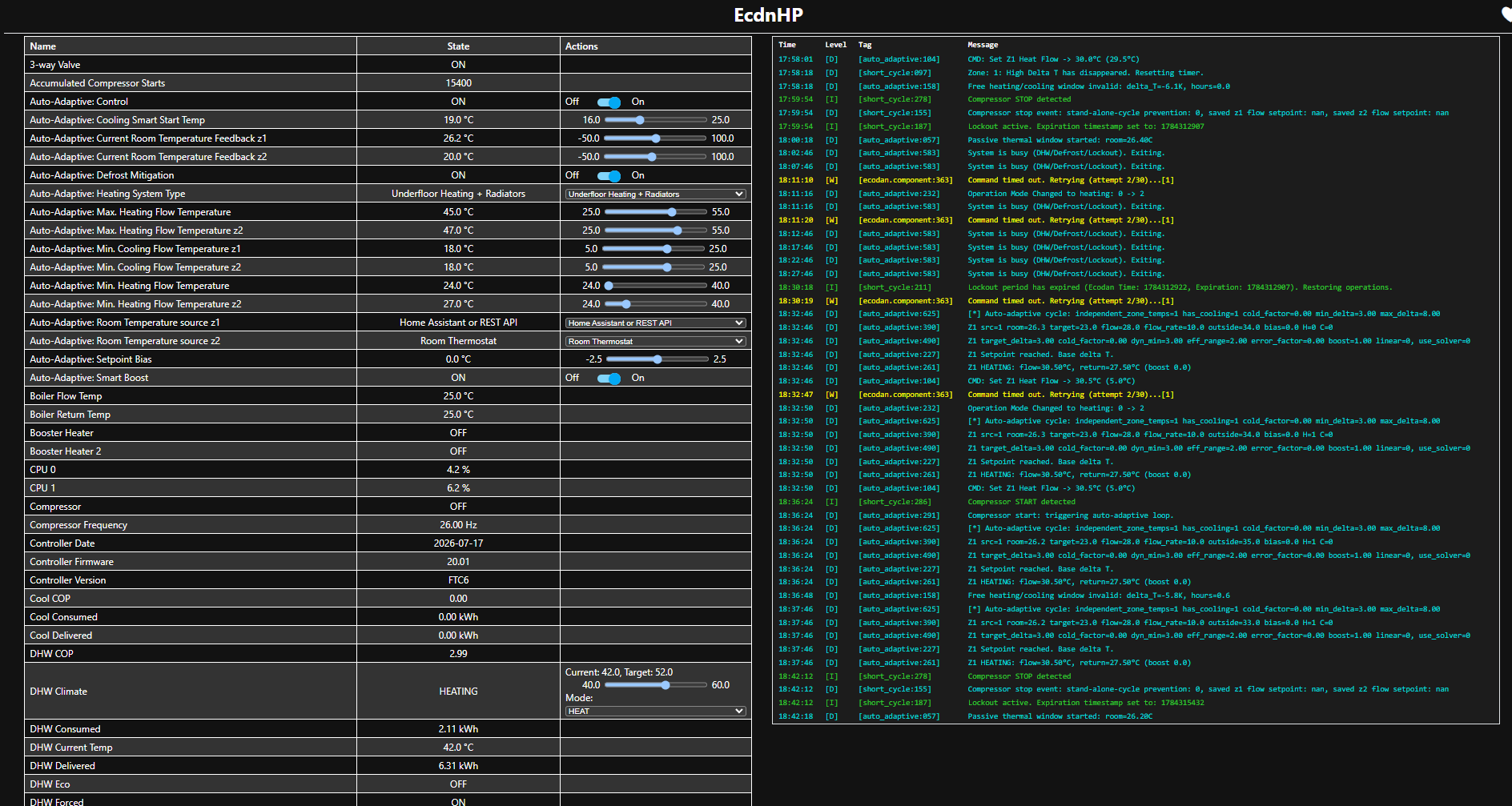Click the State column header
This screenshot has width=1512, height=806.
pyautogui.click(x=458, y=46)
